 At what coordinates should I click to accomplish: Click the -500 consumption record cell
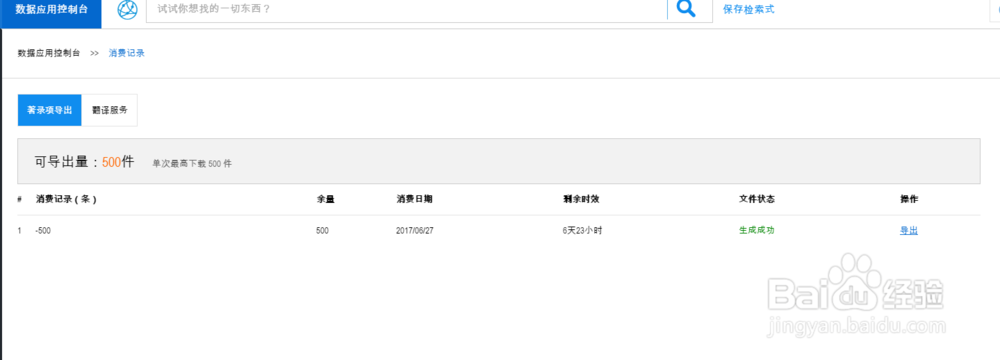(x=43, y=231)
